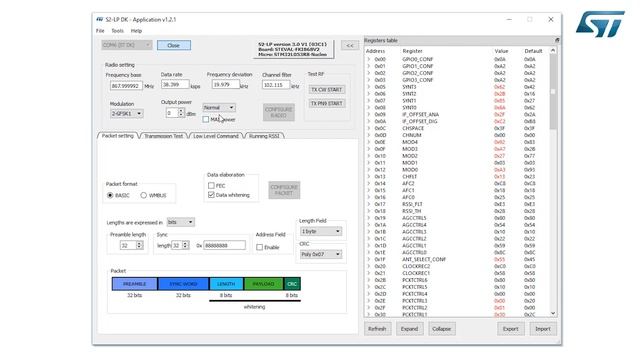Collapse registers panel with << button
Viewport: 640px width, 360px height.
pos(350,45)
